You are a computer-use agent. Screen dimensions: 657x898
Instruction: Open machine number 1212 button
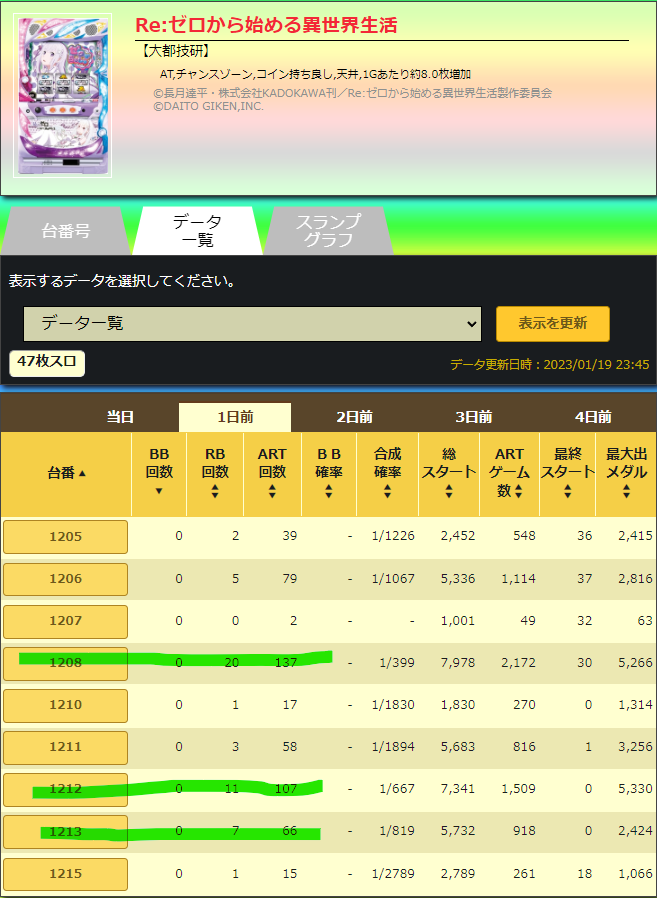click(65, 790)
